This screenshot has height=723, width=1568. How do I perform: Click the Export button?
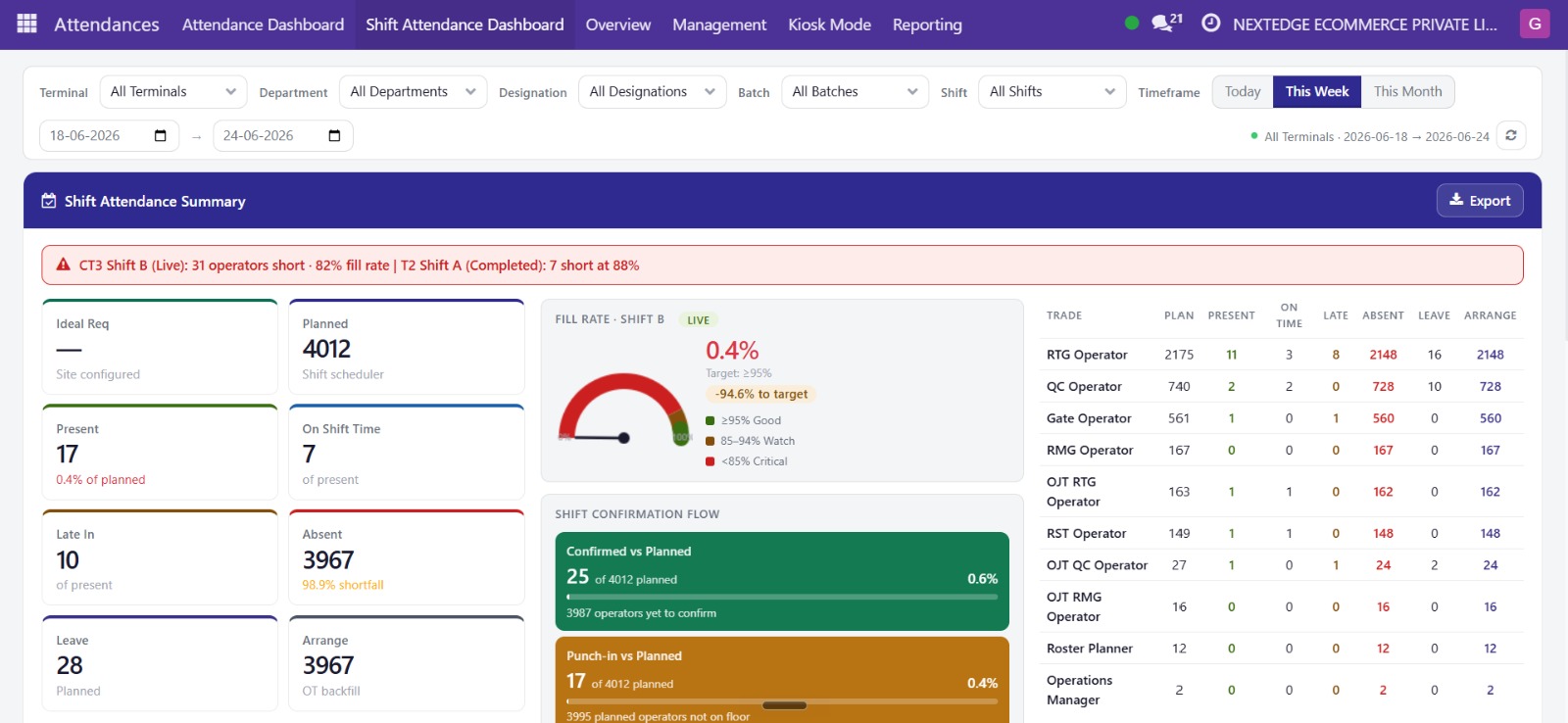pyautogui.click(x=1480, y=201)
